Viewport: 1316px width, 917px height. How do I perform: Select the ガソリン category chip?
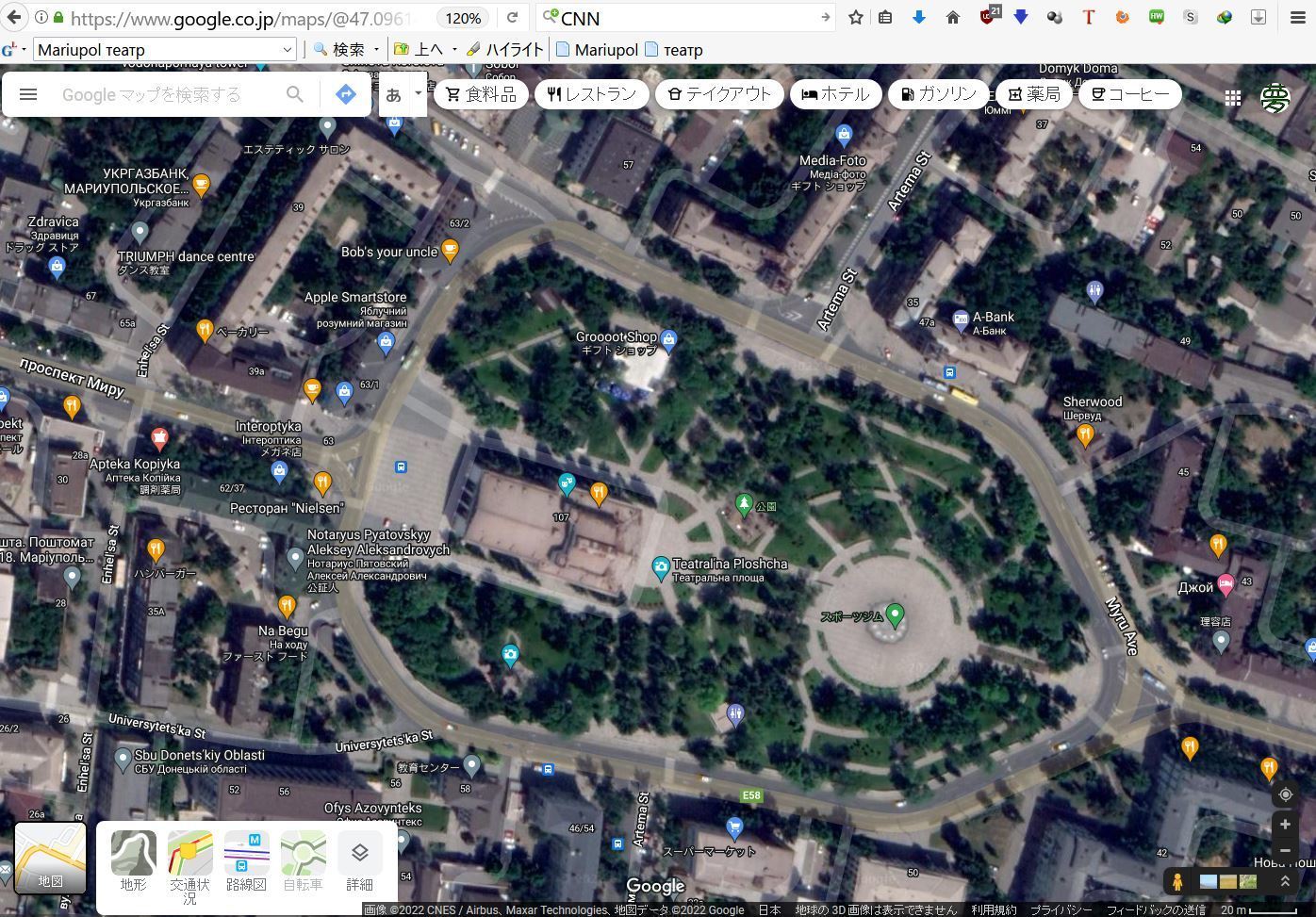(938, 94)
